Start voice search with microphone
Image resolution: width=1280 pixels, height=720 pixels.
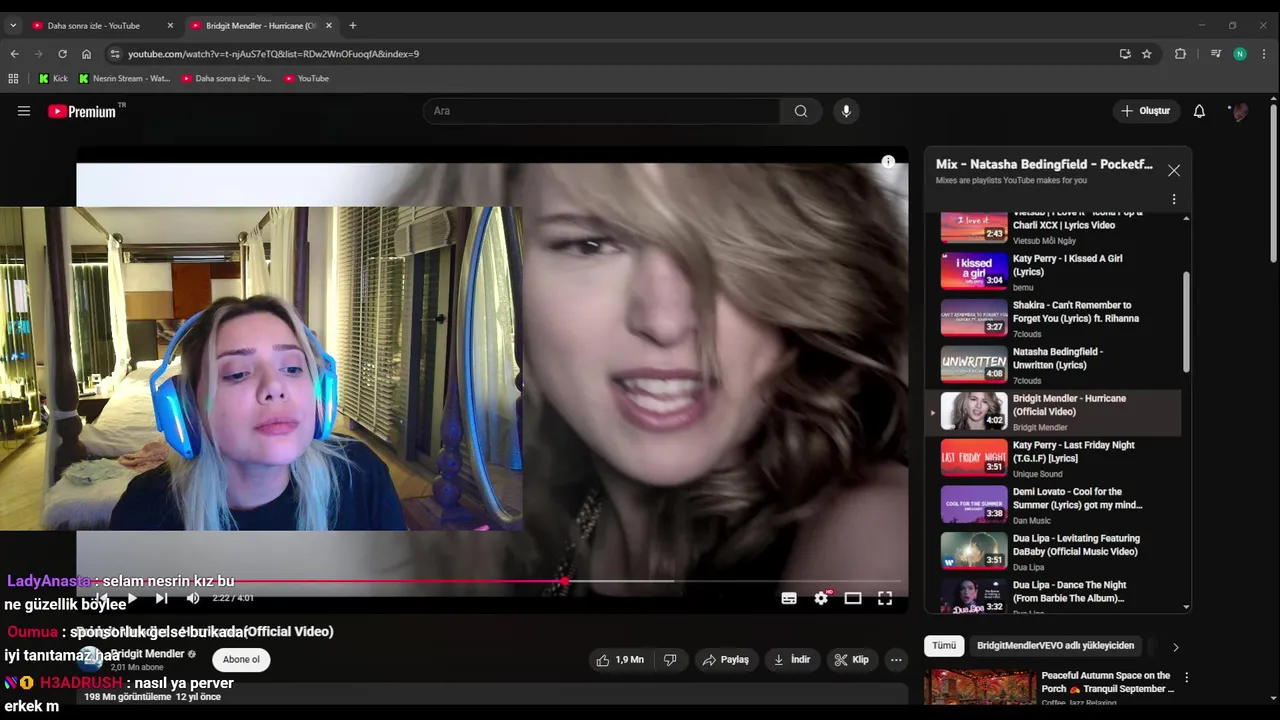click(846, 111)
